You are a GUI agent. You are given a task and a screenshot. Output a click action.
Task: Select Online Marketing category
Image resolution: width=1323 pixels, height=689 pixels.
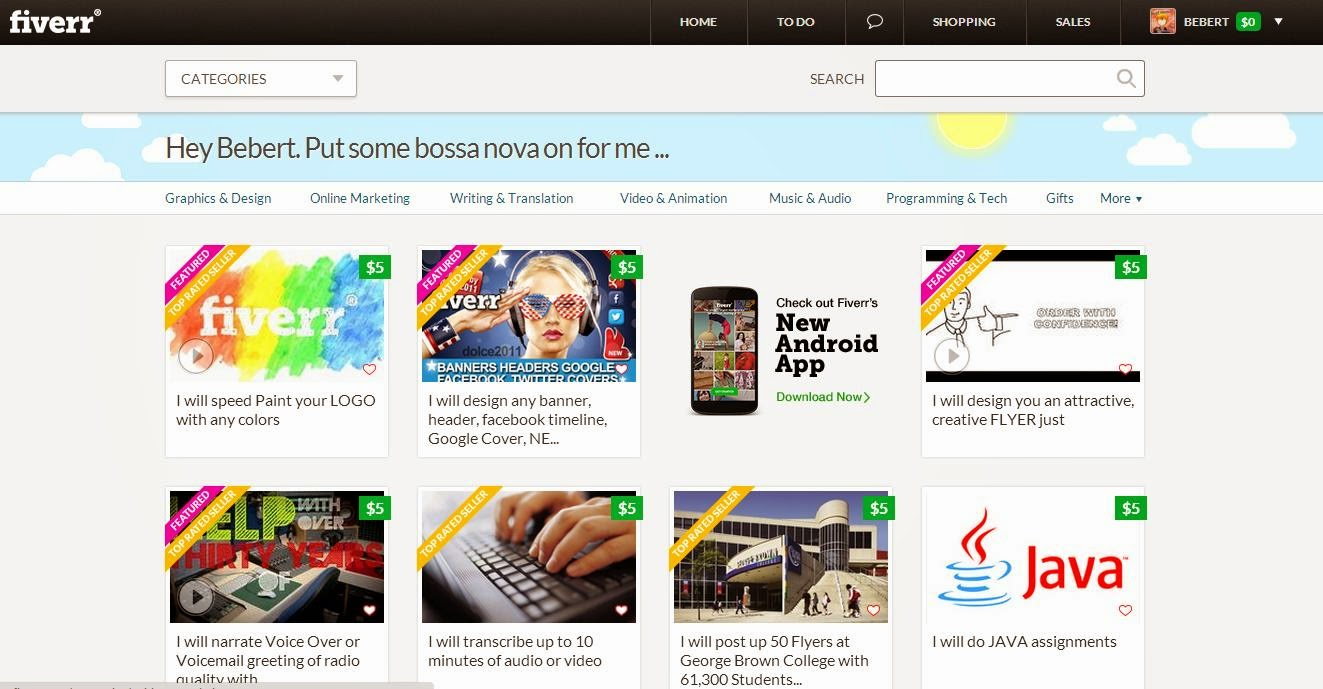(360, 198)
